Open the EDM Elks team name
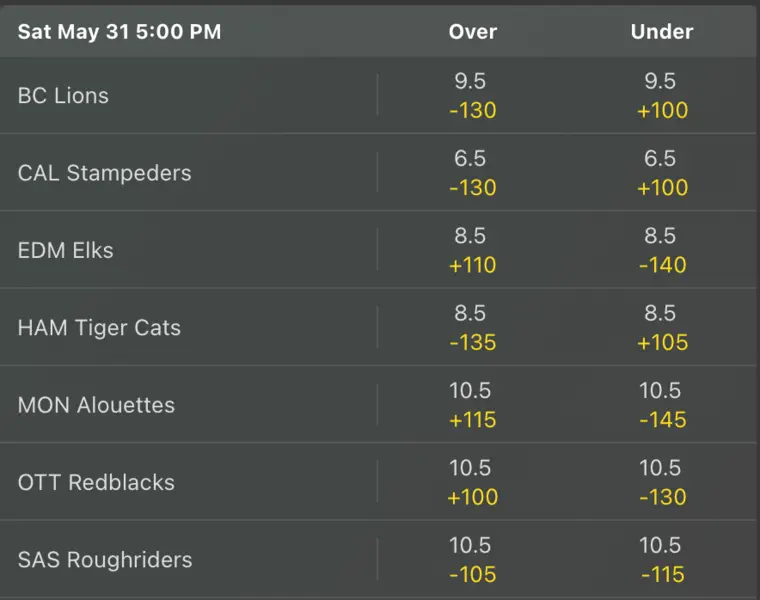Viewport: 760px width, 600px height. click(x=66, y=250)
